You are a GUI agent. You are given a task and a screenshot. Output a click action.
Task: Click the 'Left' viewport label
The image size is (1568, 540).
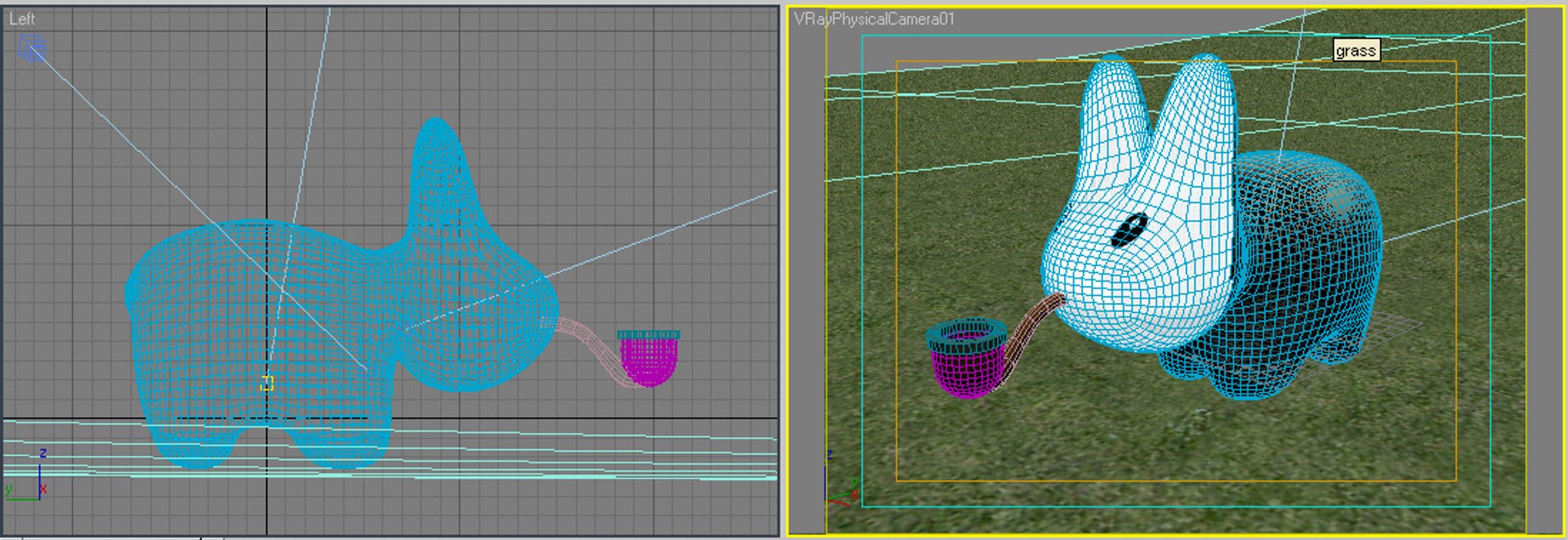tap(22, 18)
